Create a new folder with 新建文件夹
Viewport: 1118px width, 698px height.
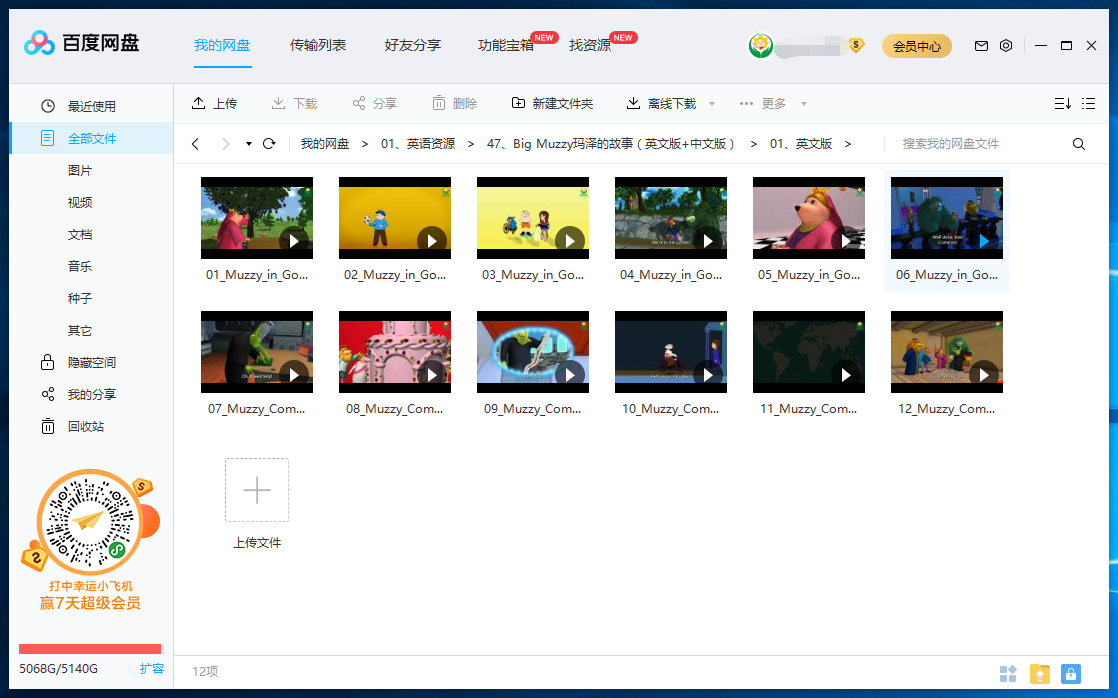[553, 104]
